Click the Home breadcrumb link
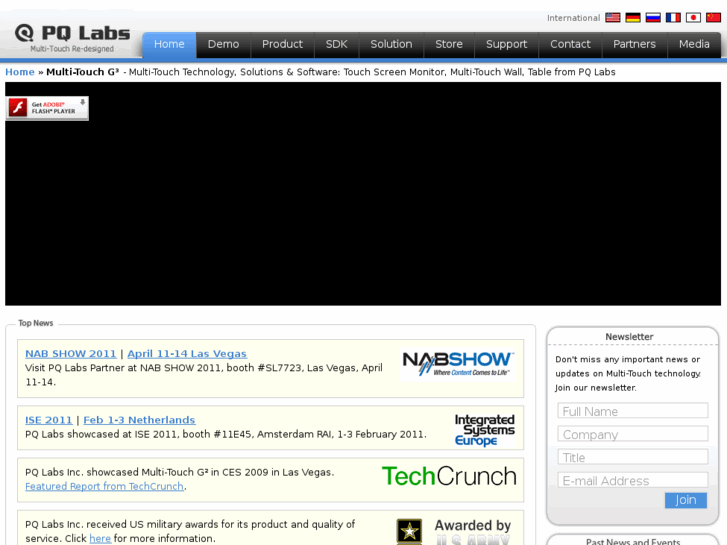 click(20, 72)
